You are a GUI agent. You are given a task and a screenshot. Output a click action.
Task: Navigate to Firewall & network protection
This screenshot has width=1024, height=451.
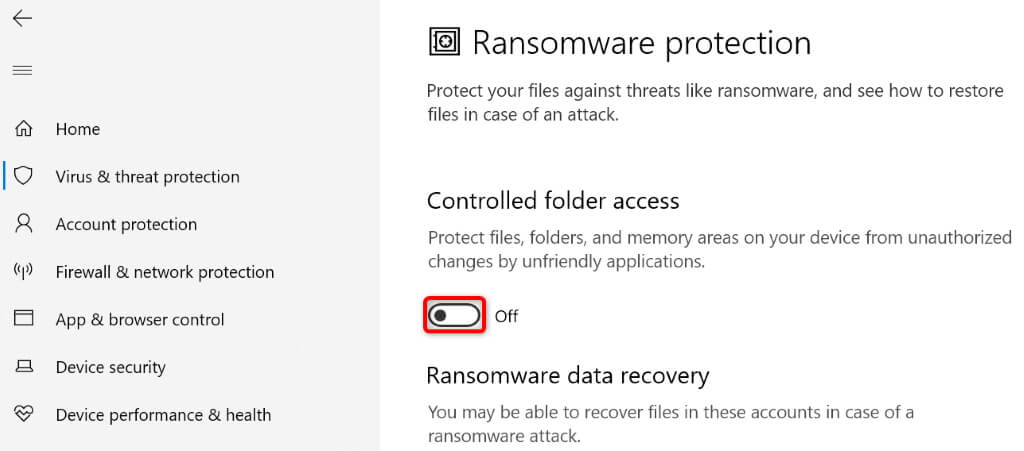[165, 272]
